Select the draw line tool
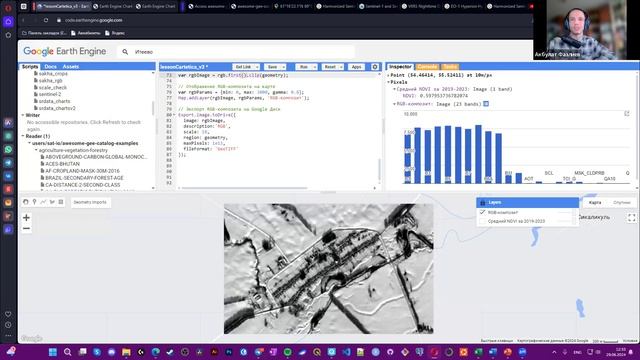 pyautogui.click(x=43, y=202)
